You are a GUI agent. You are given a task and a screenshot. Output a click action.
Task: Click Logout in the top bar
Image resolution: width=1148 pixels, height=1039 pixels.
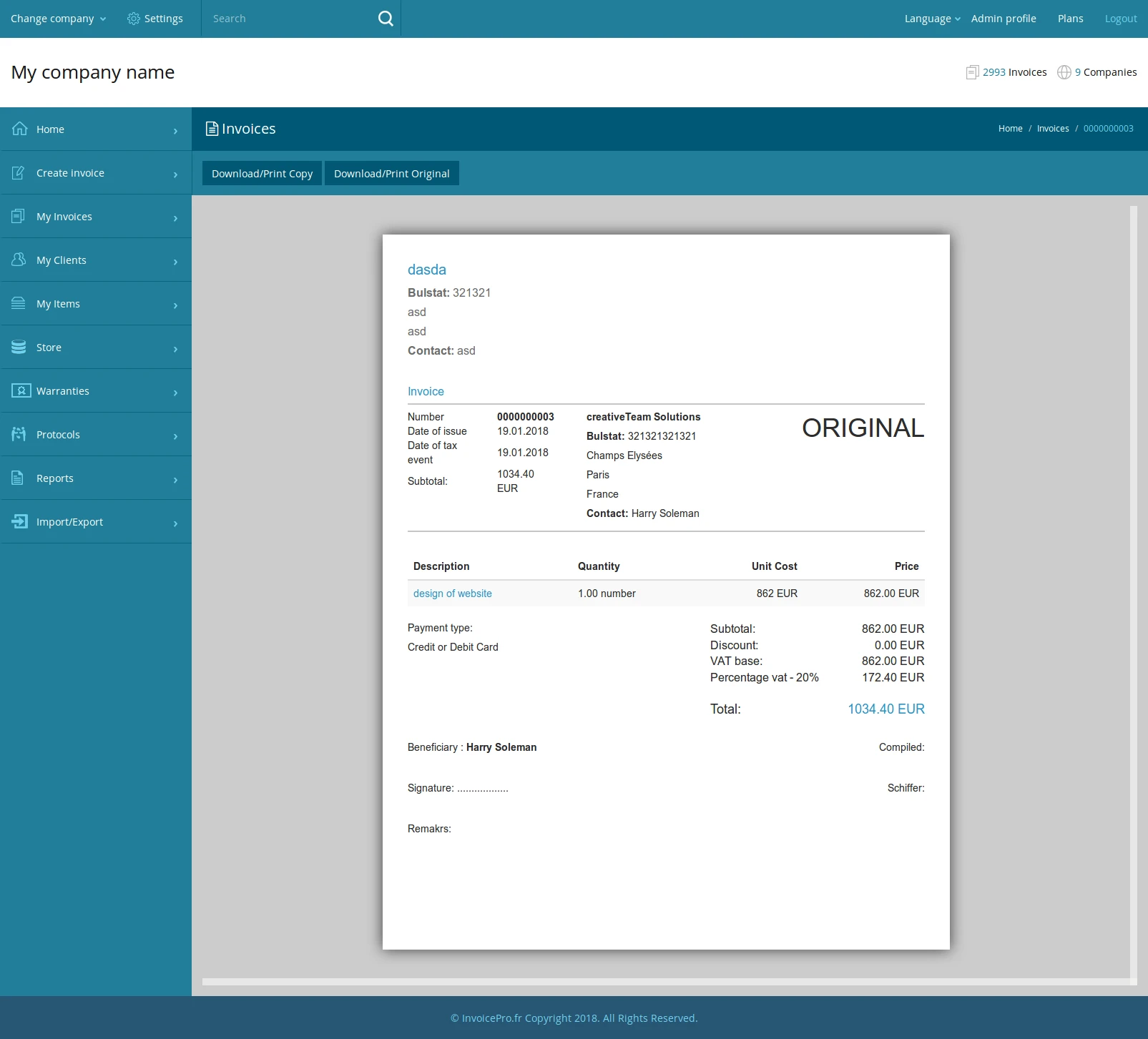1121,19
